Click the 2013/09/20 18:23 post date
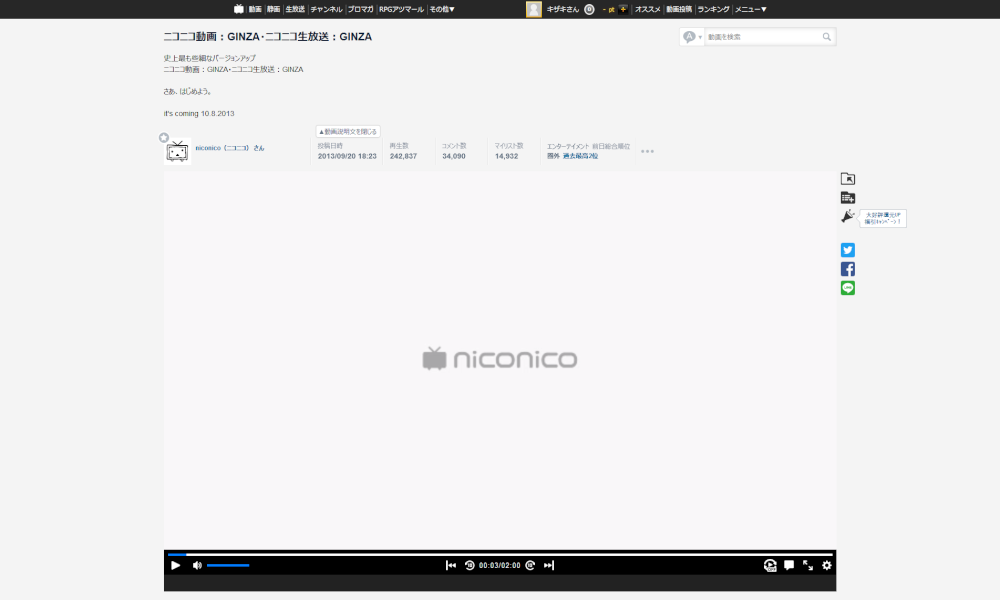This screenshot has width=1000, height=600. coord(347,156)
